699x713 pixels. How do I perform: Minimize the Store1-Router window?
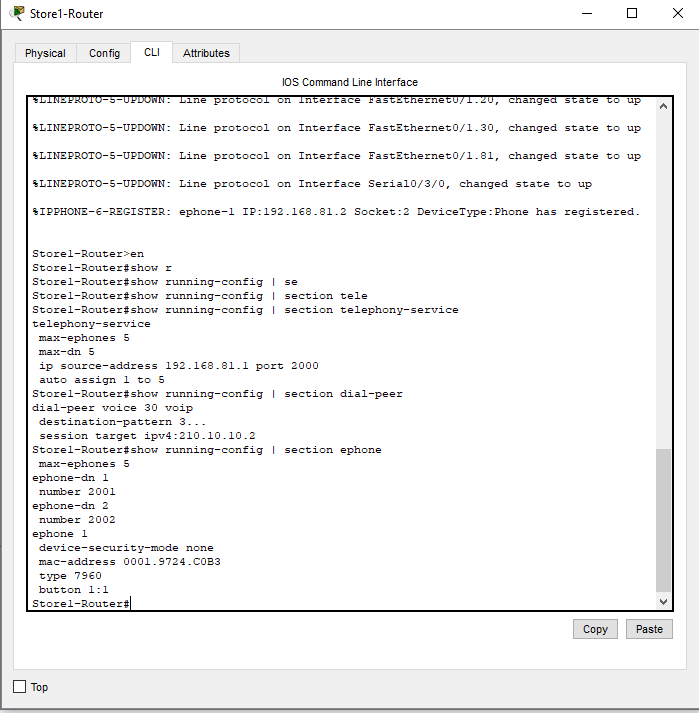pos(585,13)
